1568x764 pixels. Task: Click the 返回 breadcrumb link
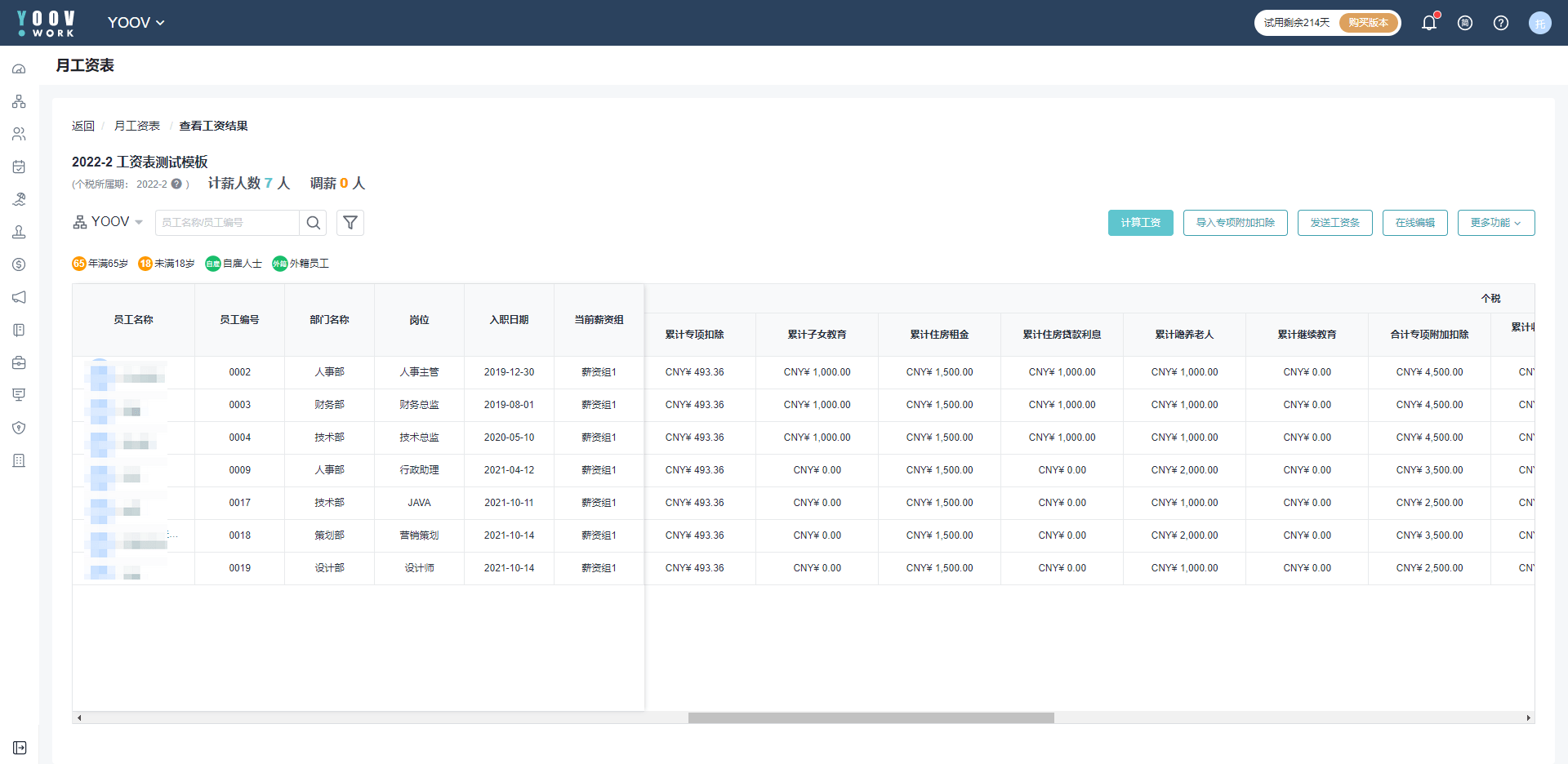click(83, 126)
